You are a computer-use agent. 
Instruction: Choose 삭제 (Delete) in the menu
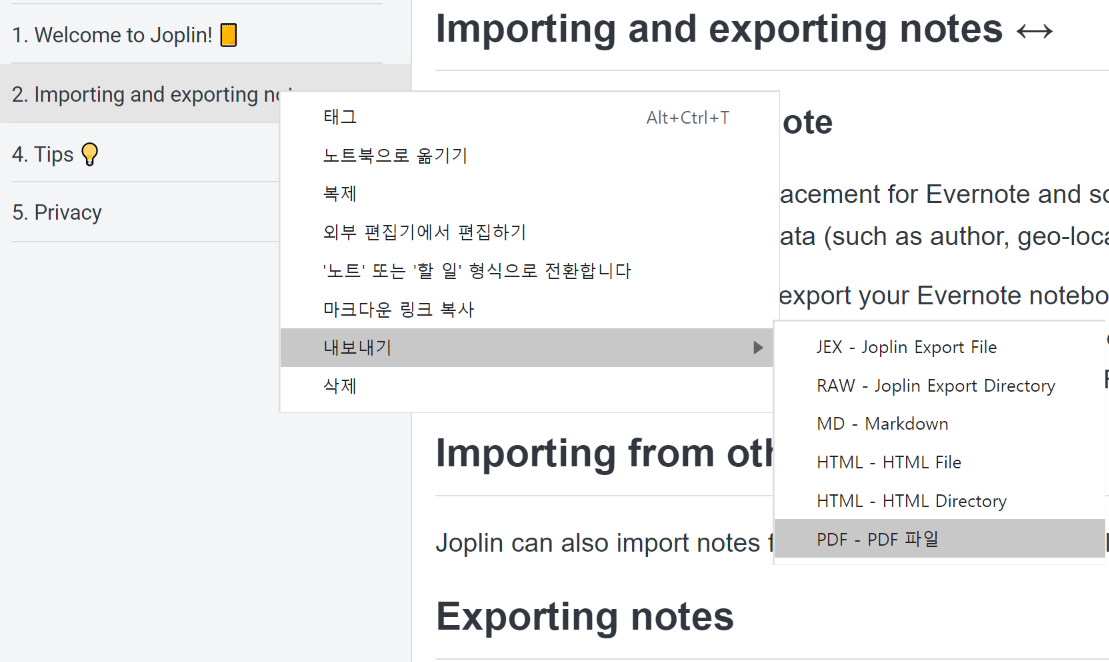point(526,386)
